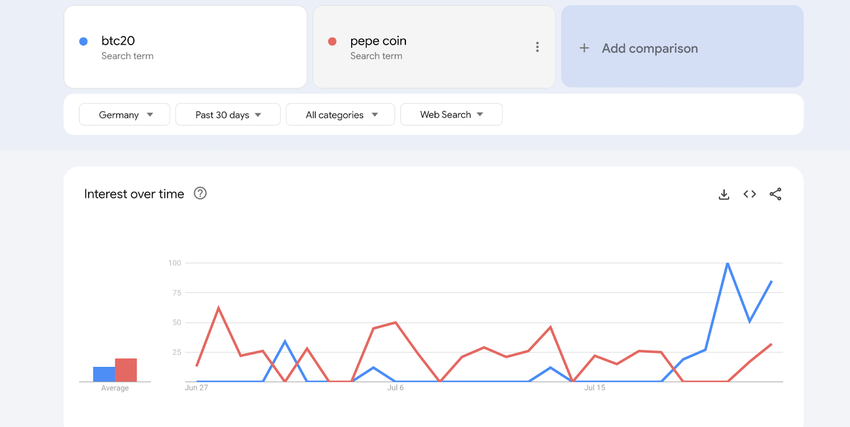Edit the pepe coin search term
The image size is (850, 427).
(378, 41)
